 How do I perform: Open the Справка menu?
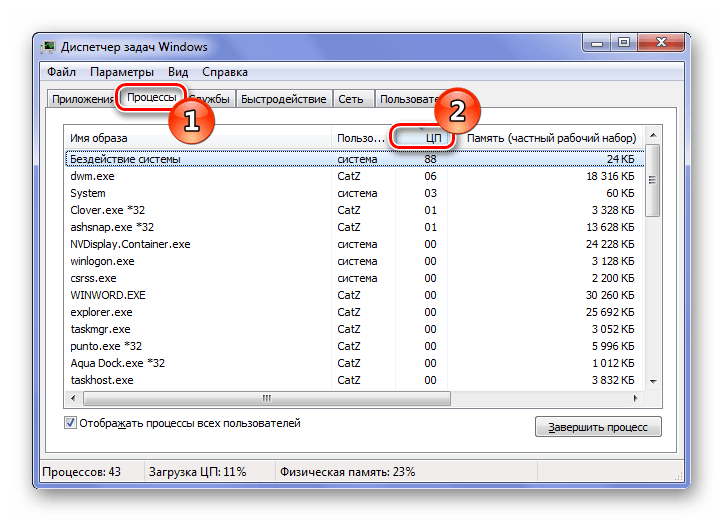pos(225,72)
